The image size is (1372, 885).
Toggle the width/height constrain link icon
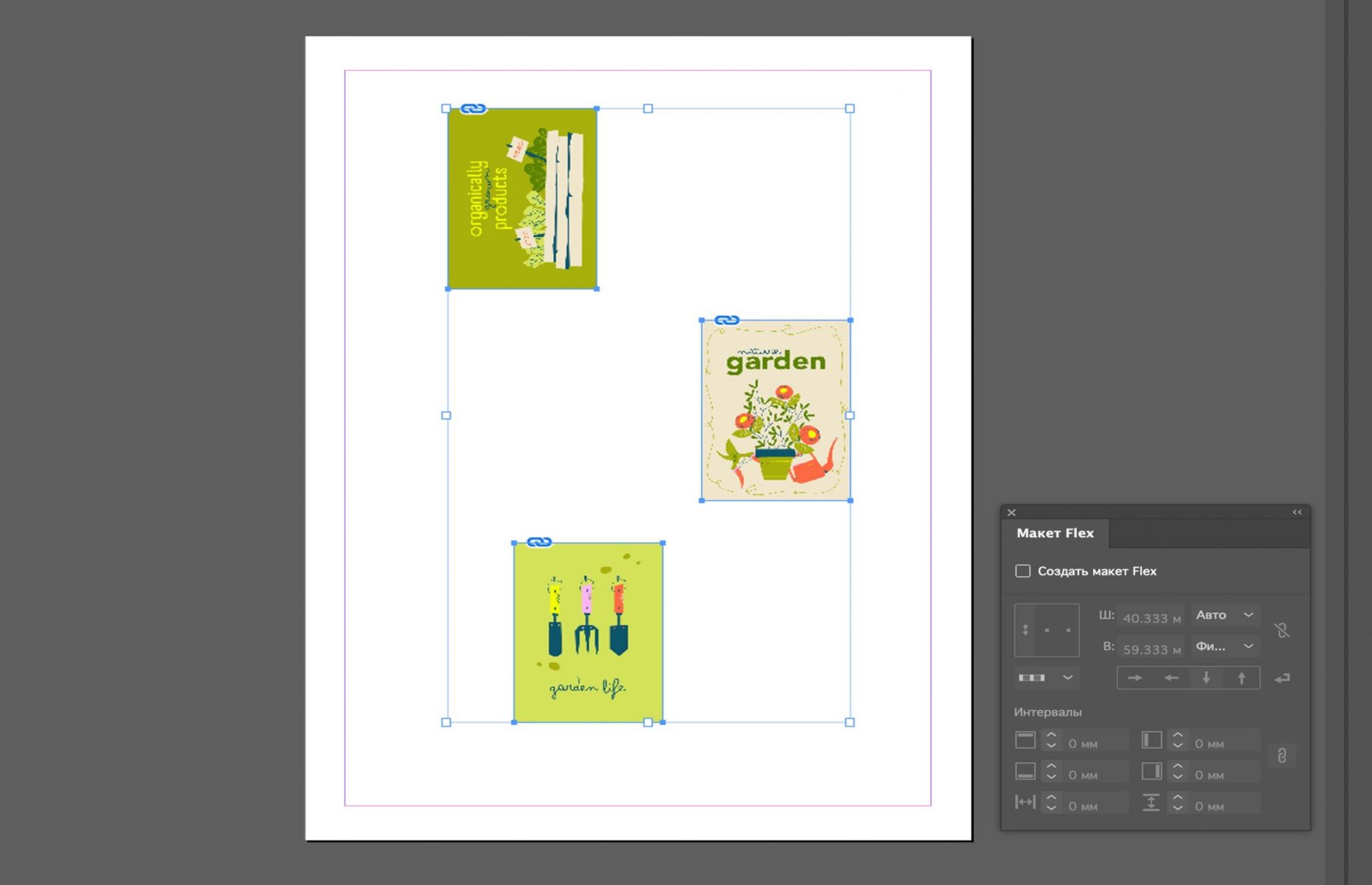(x=1282, y=631)
